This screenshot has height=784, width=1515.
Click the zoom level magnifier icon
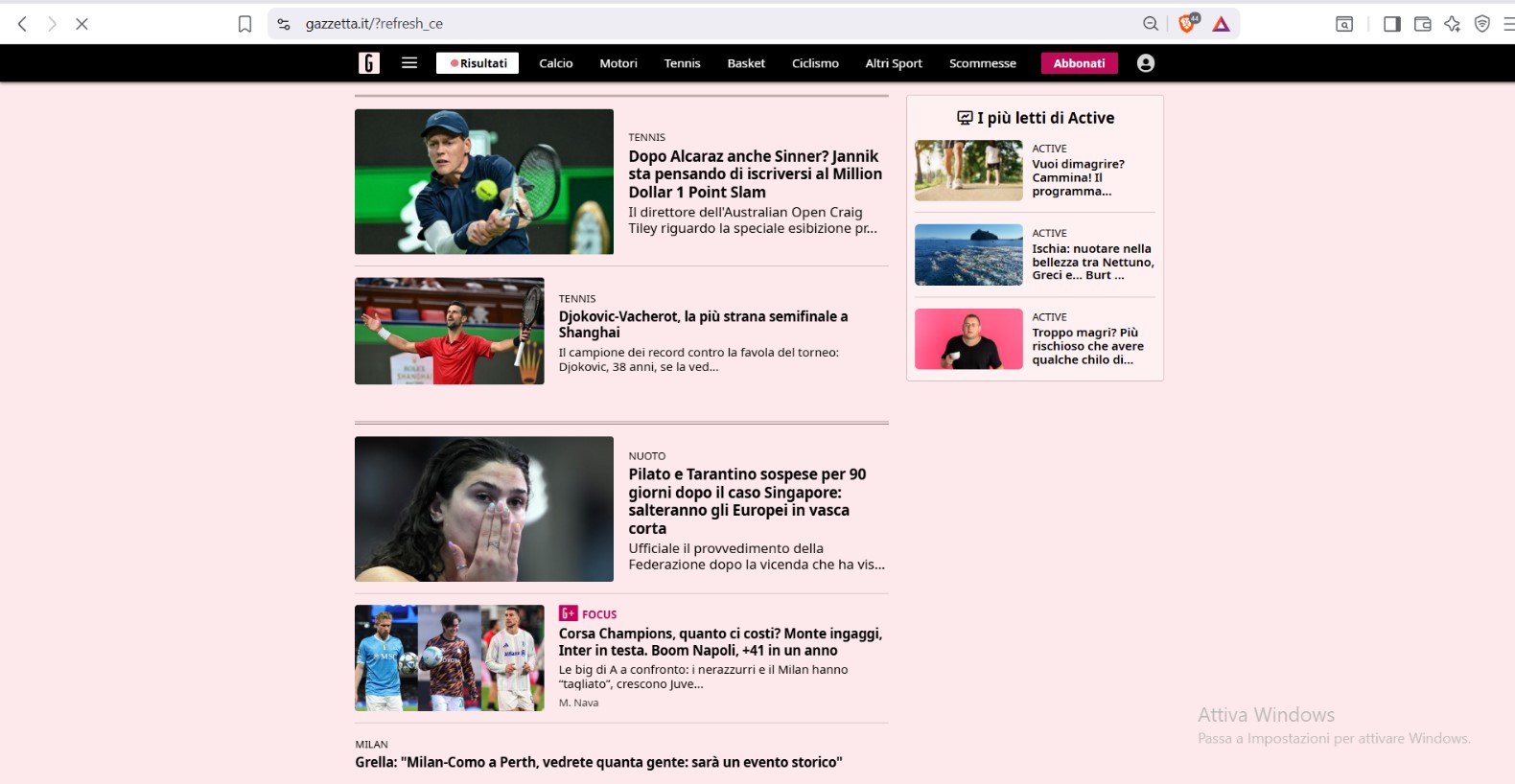[1151, 24]
